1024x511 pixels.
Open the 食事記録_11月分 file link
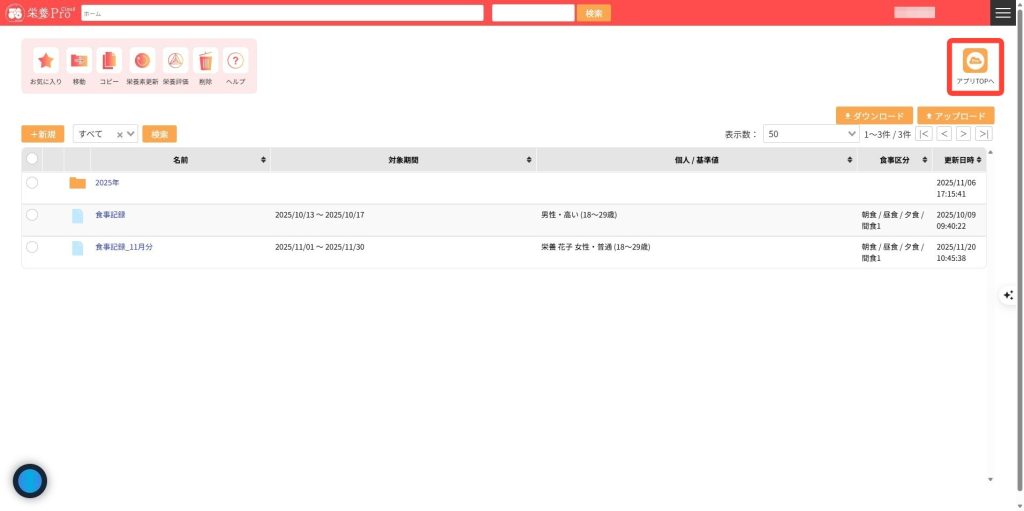click(124, 247)
